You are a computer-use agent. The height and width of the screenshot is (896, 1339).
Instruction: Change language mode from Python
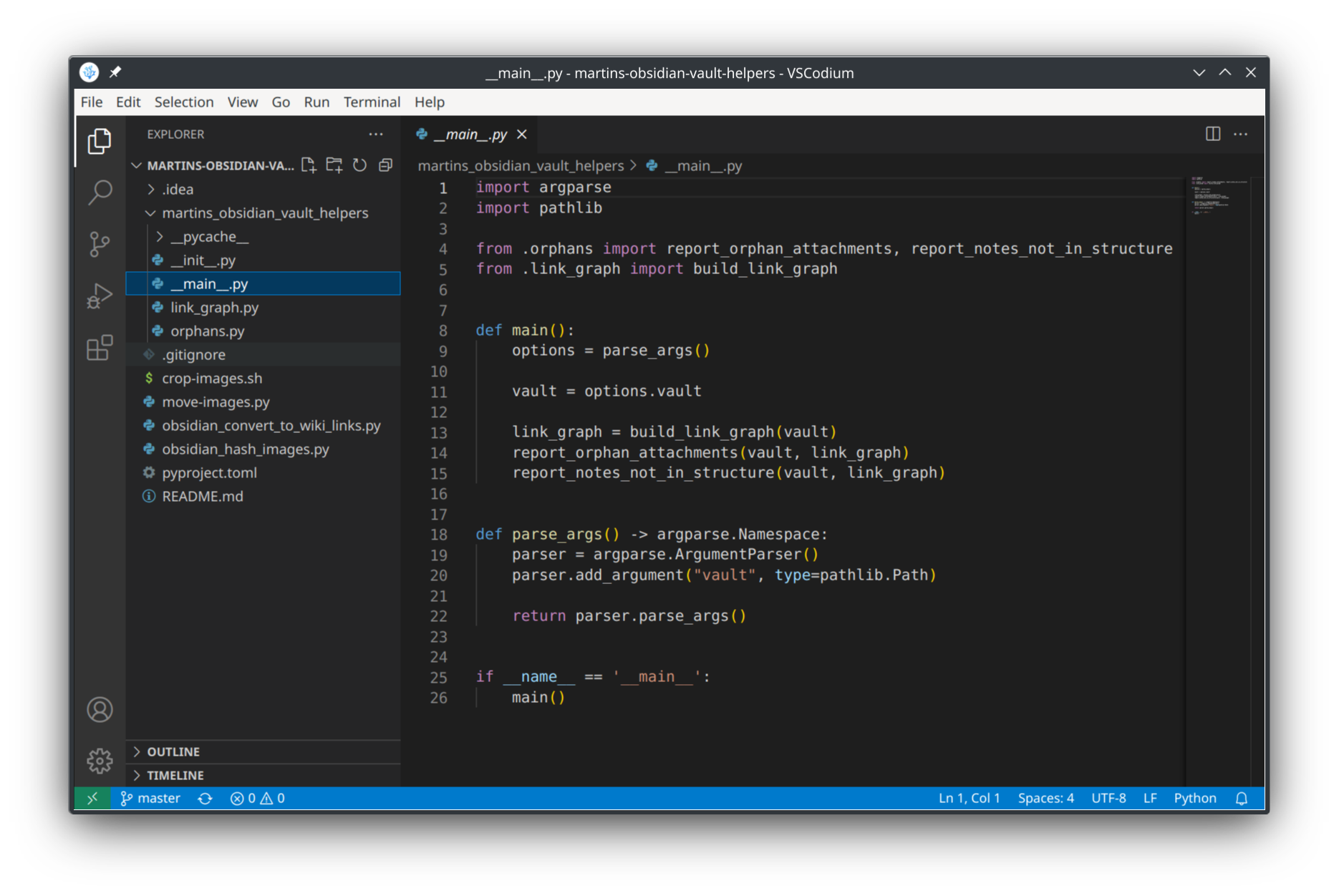1194,798
